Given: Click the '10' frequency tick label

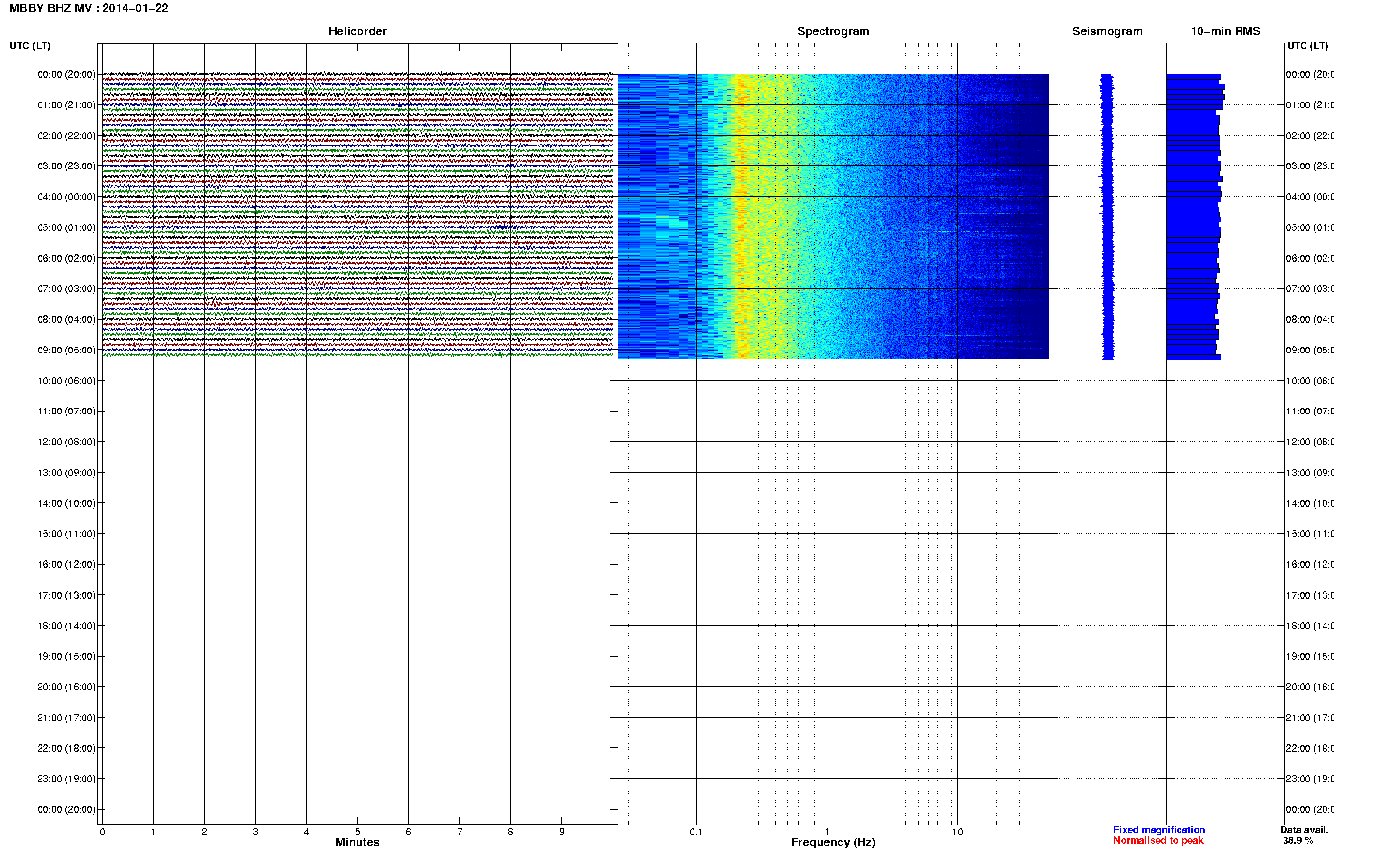Looking at the screenshot, I should click(957, 832).
